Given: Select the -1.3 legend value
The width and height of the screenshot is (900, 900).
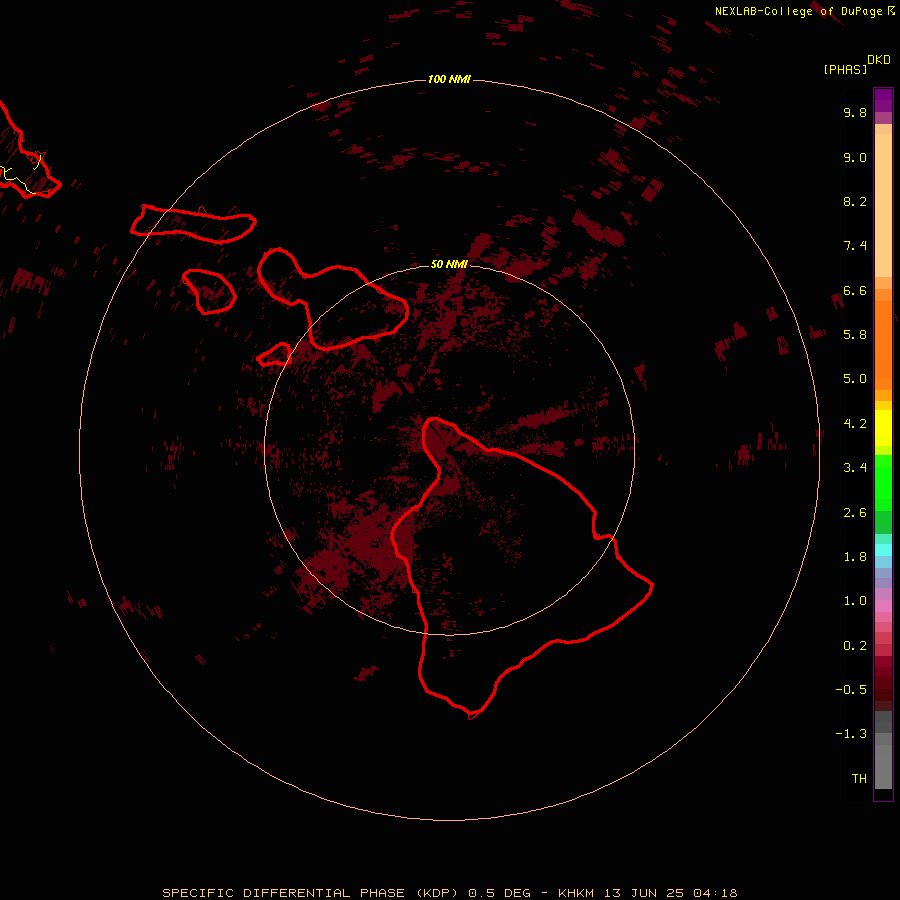Looking at the screenshot, I should coord(851,734).
